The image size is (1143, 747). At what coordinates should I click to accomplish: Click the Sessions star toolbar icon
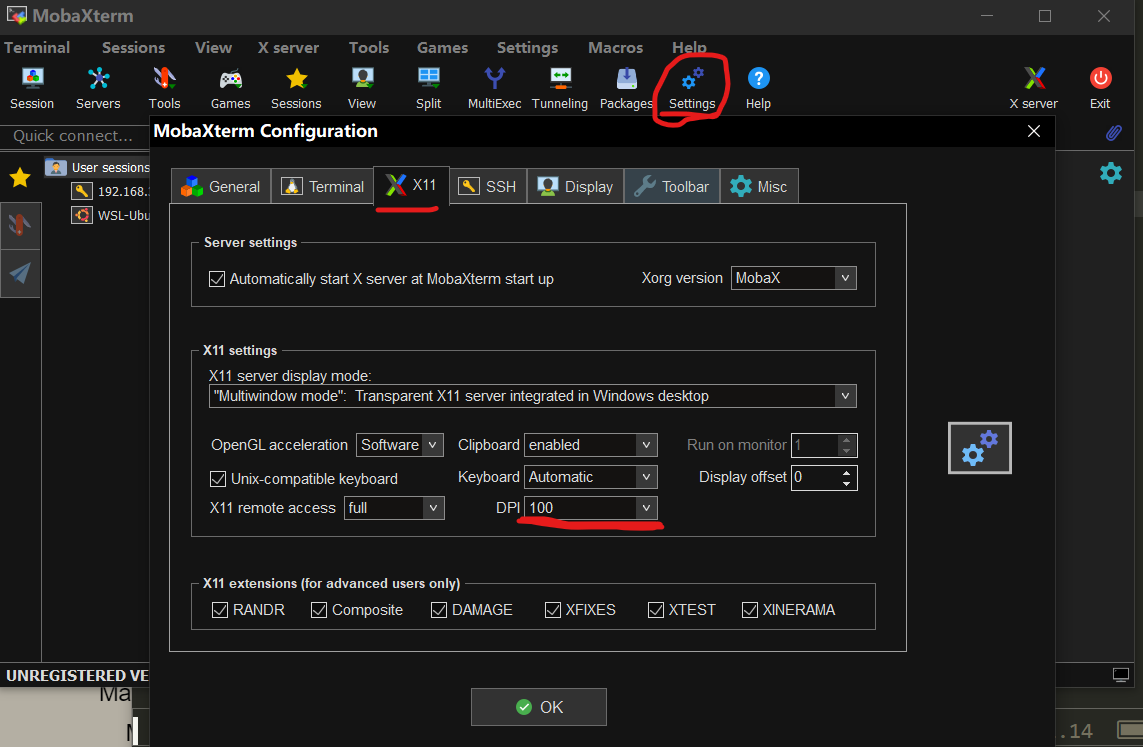pyautogui.click(x=296, y=88)
